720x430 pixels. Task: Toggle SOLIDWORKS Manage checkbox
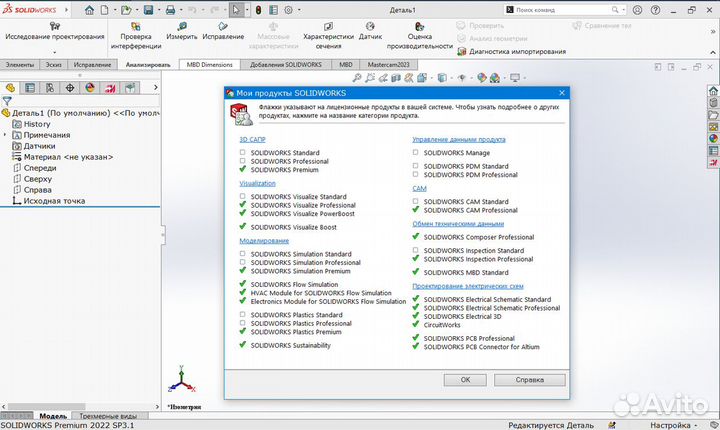[x=416, y=152]
